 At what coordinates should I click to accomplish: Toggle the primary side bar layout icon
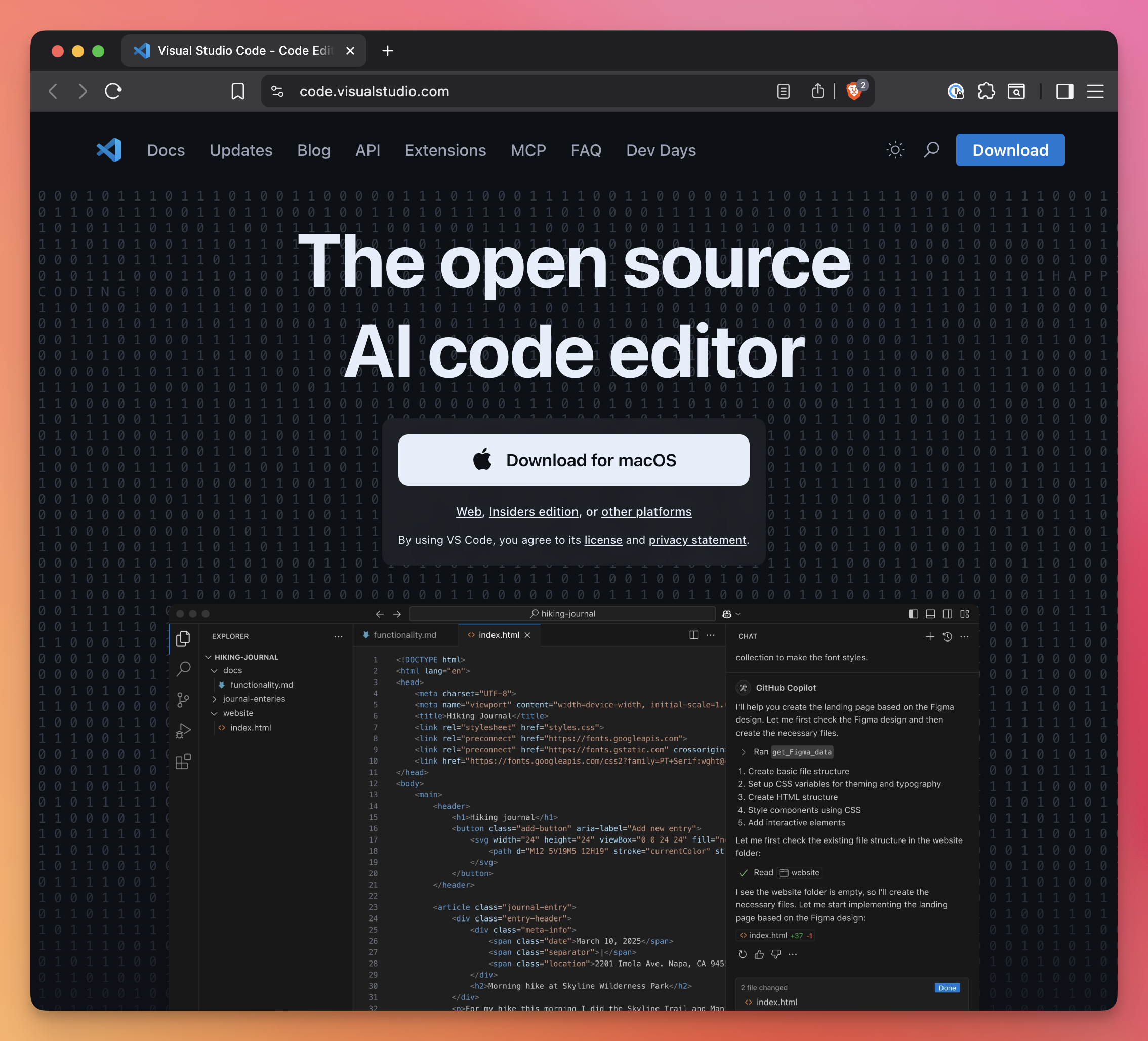[x=913, y=614]
